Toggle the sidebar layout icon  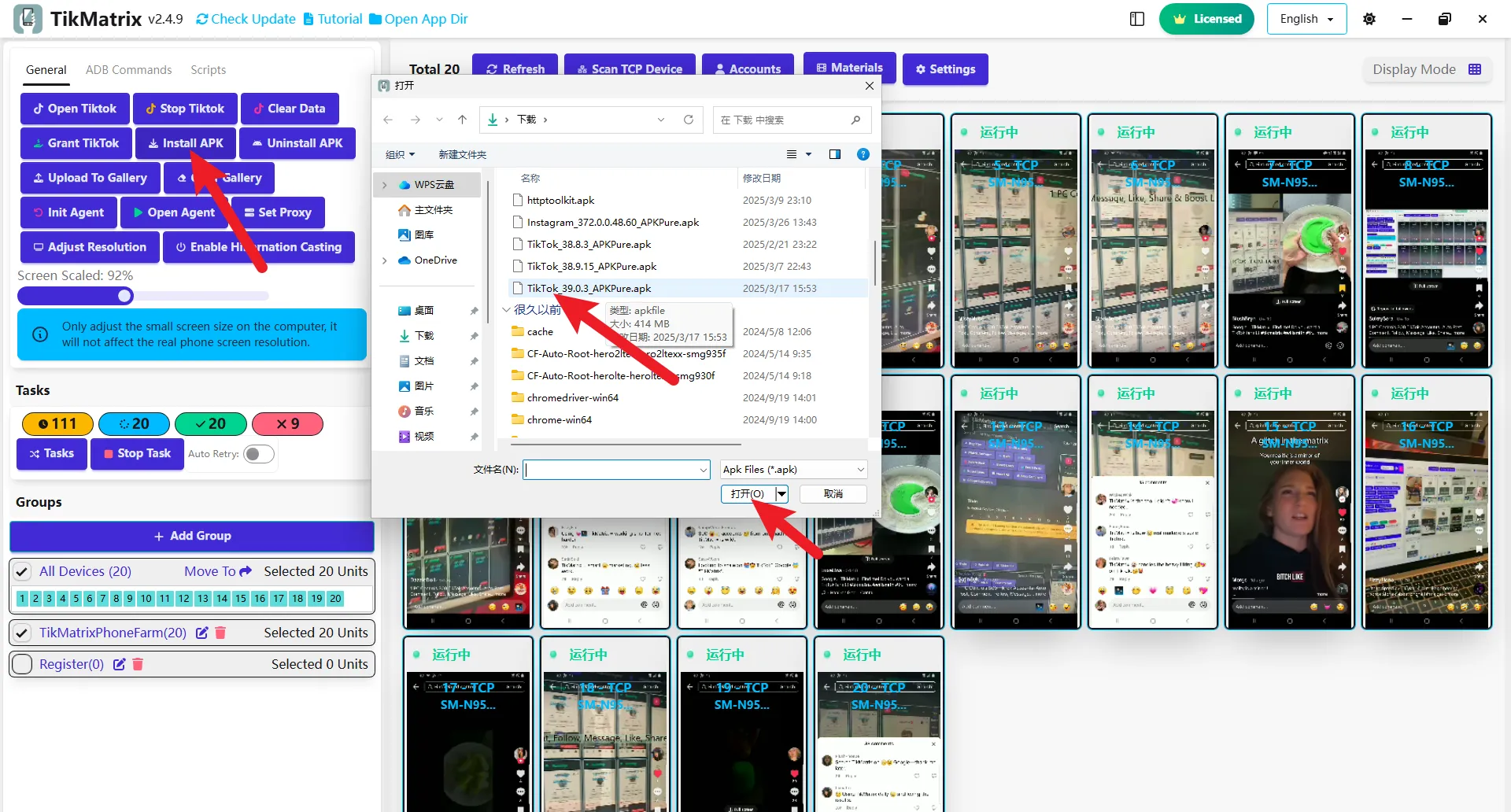coord(1137,19)
